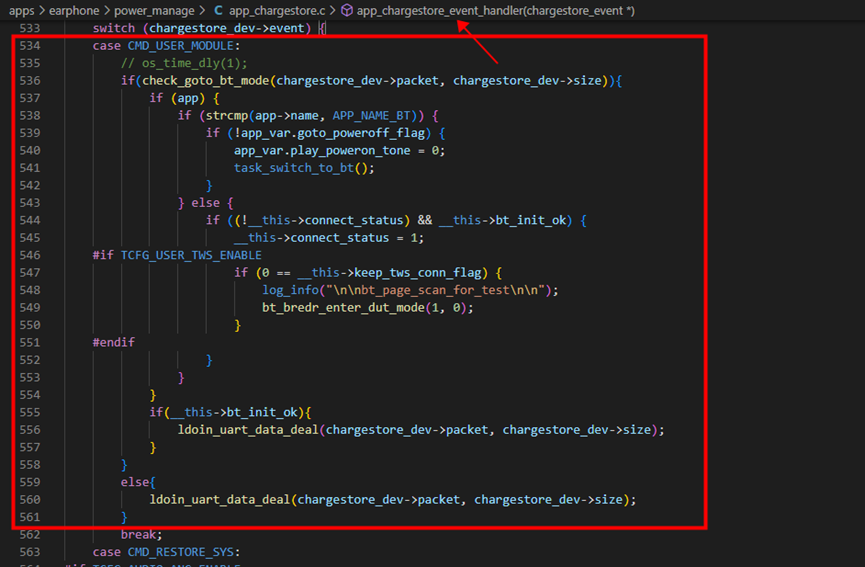This screenshot has width=865, height=567.
Task: Open the 'apps' breadcrumb folder
Action: 22,10
